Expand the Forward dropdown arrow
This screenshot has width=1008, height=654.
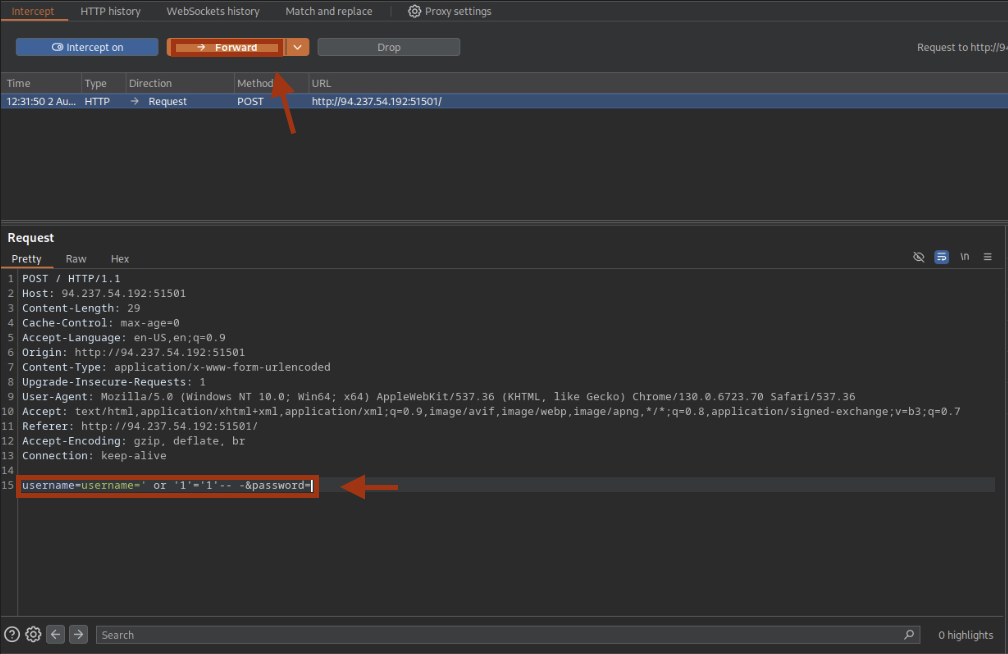point(298,47)
